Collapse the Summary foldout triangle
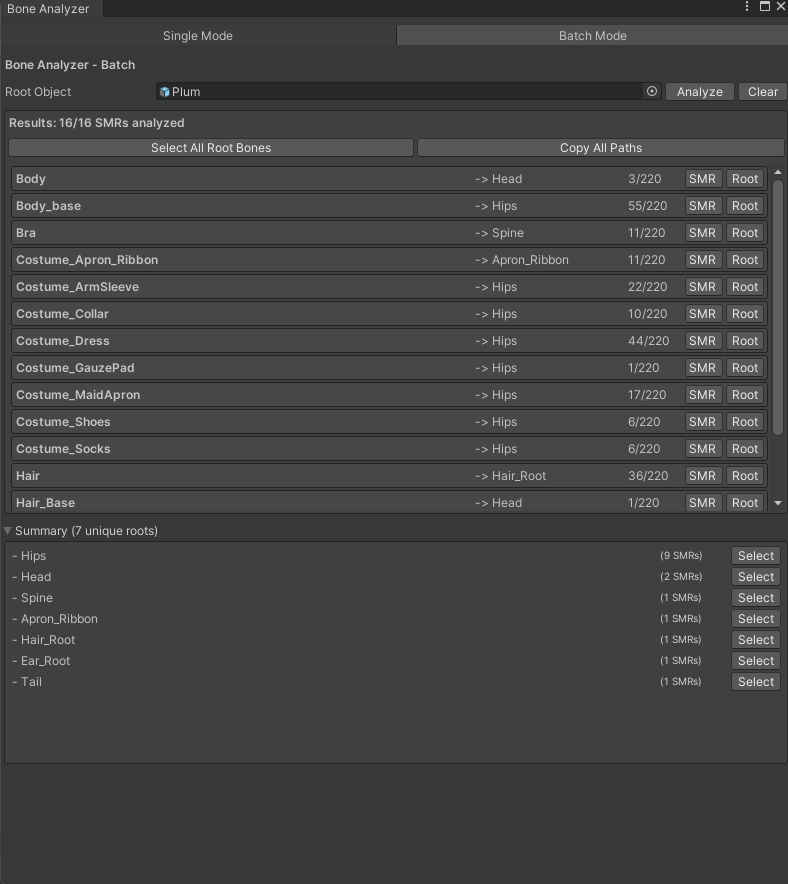Viewport: 788px width, 884px height. [9, 531]
